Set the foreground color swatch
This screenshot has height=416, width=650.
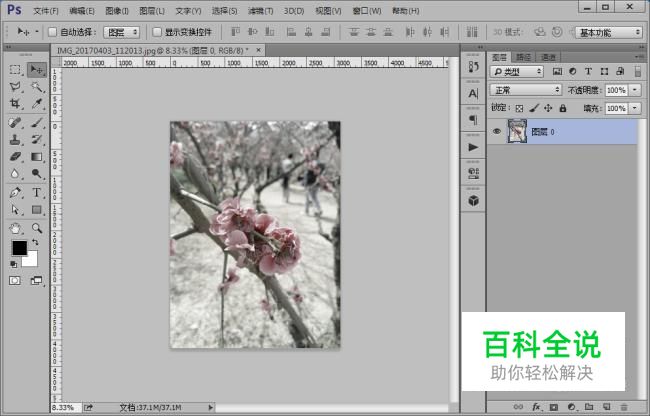point(18,247)
